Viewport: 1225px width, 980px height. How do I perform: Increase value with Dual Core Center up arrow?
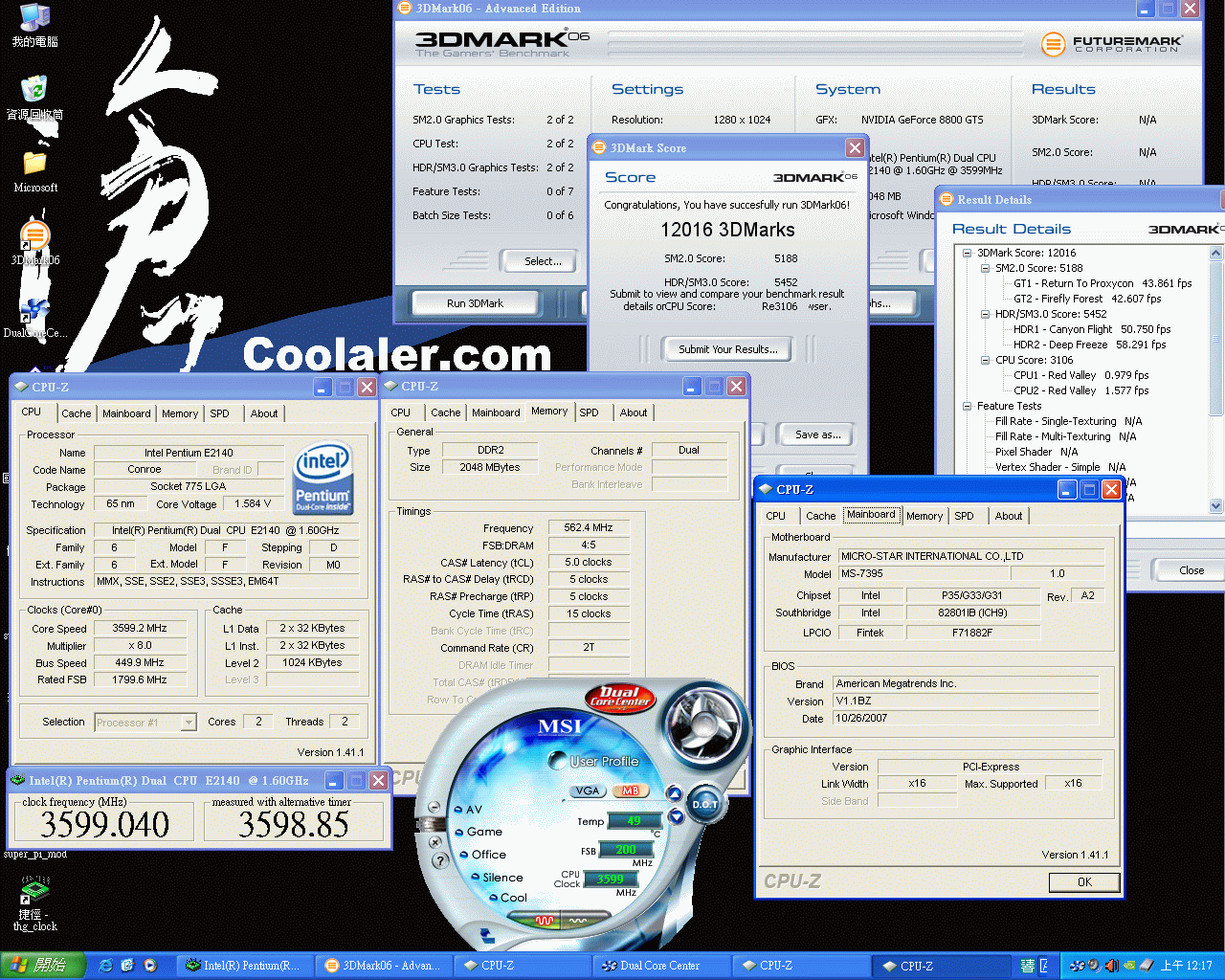pos(674,794)
